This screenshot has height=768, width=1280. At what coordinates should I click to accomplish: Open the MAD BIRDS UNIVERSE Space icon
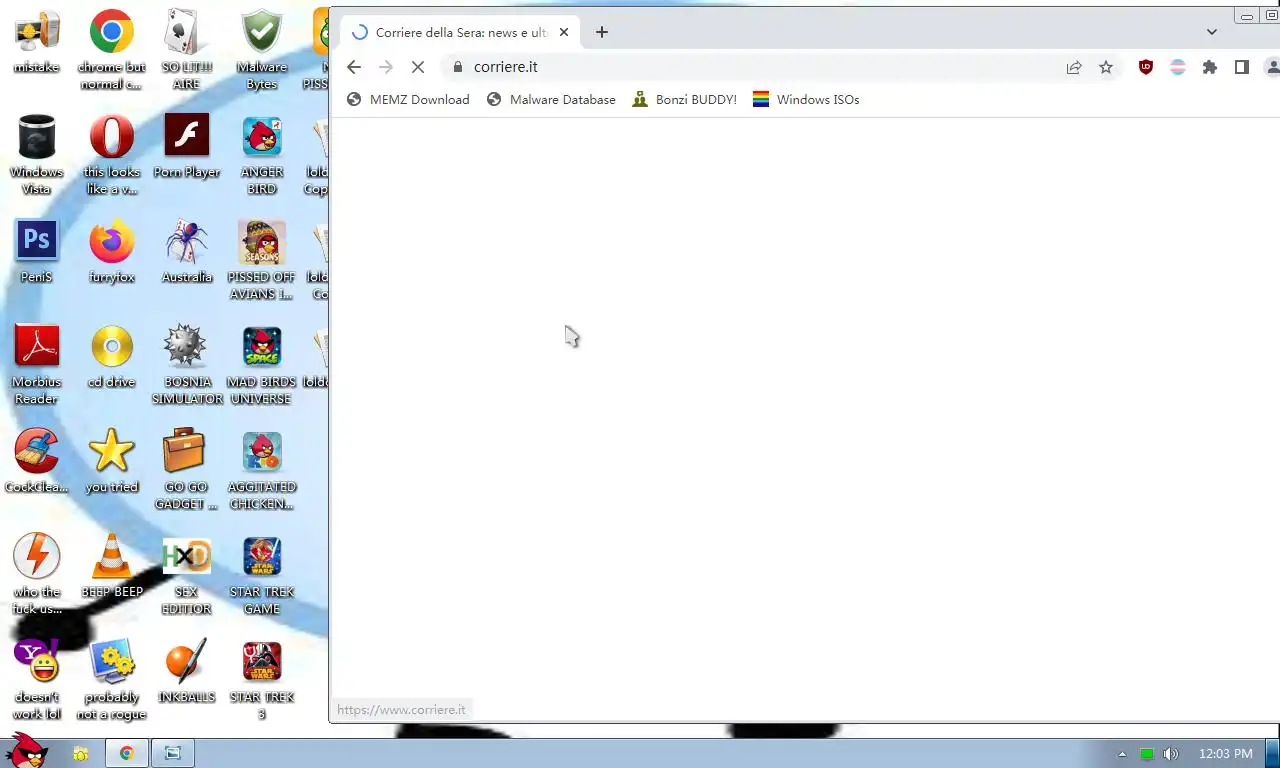[x=262, y=364]
